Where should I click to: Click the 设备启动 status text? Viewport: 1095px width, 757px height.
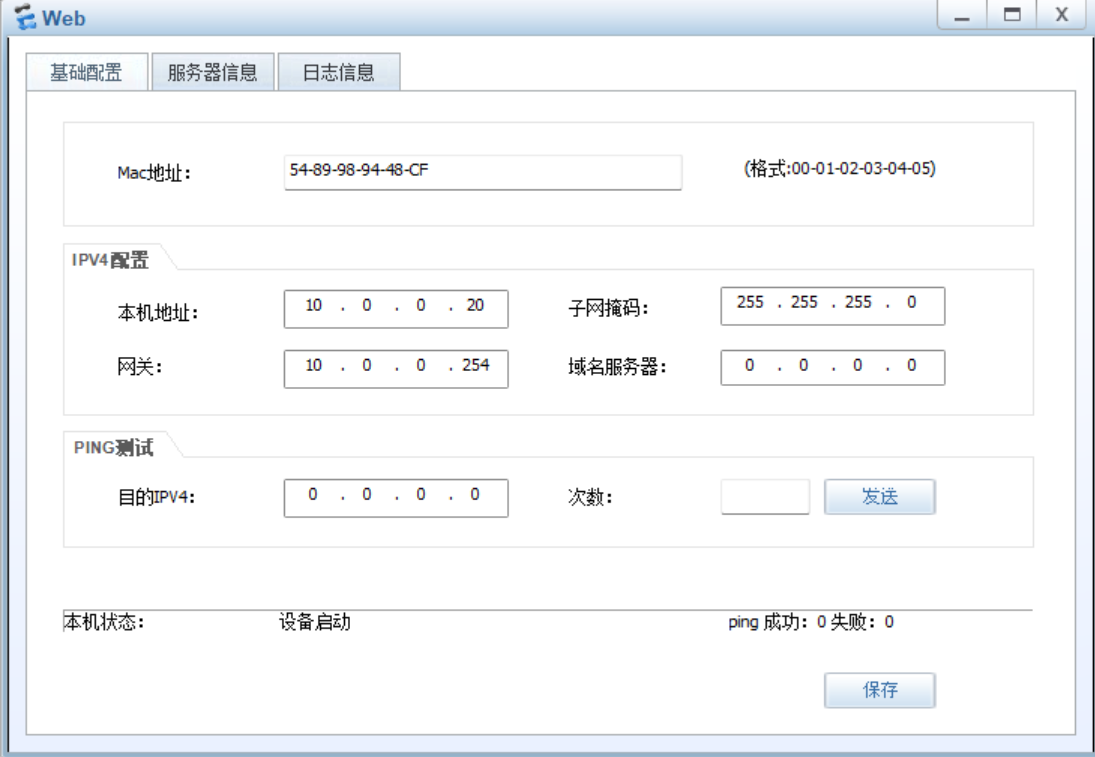(x=314, y=622)
